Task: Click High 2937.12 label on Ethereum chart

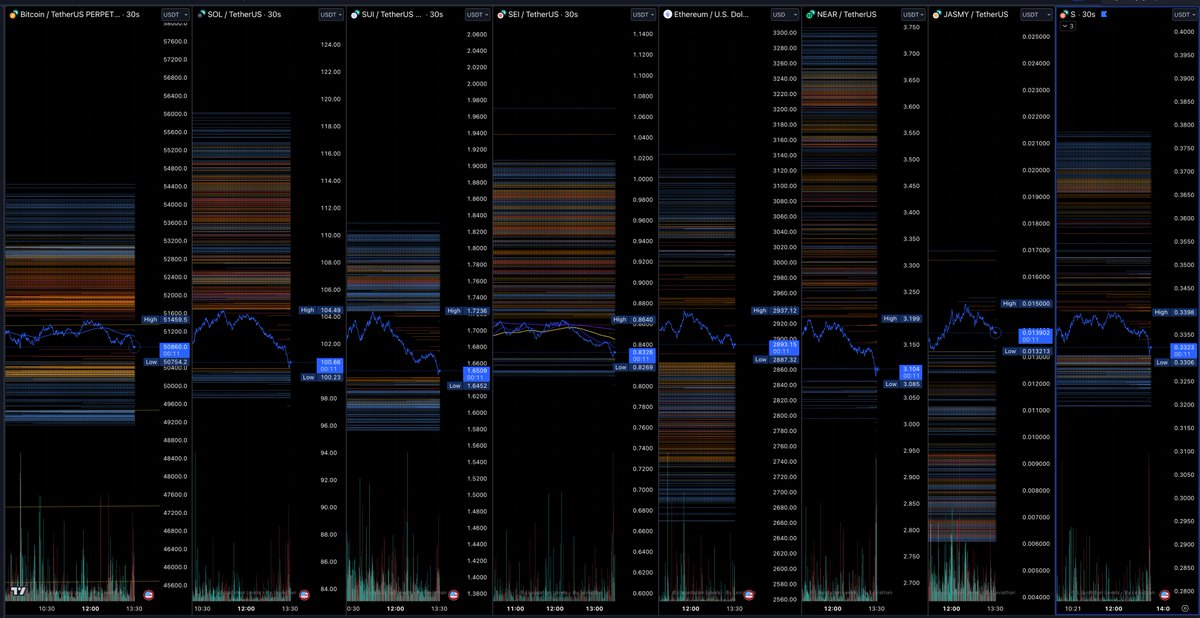Action: point(776,310)
